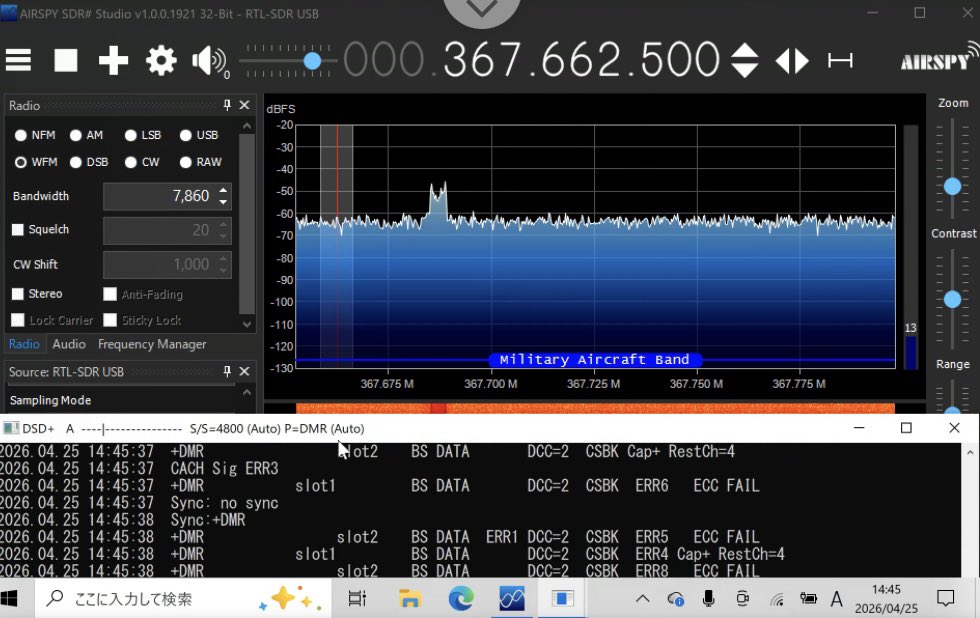Launch Microsoft Edge from taskbar
The width and height of the screenshot is (980, 618).
pyautogui.click(x=461, y=599)
